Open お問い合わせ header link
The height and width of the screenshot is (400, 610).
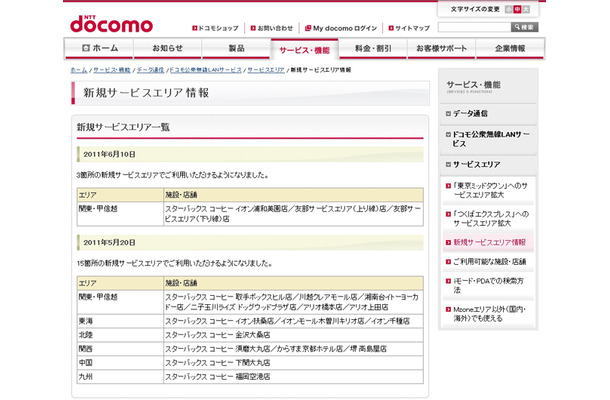[272, 28]
